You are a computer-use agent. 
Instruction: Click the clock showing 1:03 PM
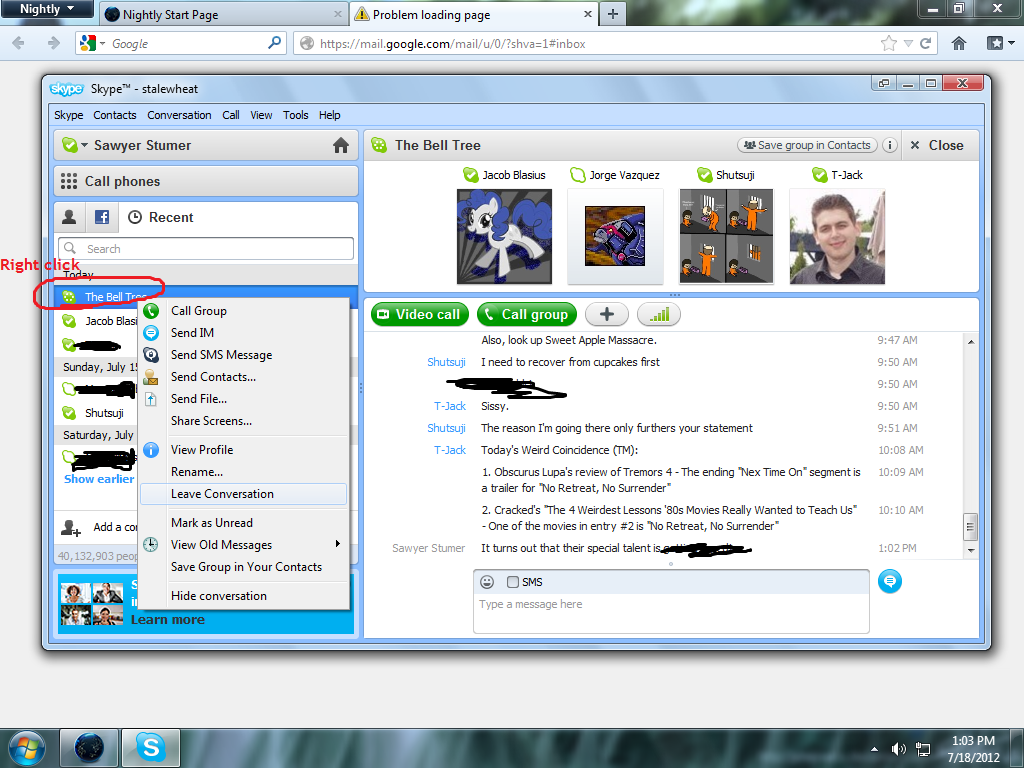click(x=972, y=741)
